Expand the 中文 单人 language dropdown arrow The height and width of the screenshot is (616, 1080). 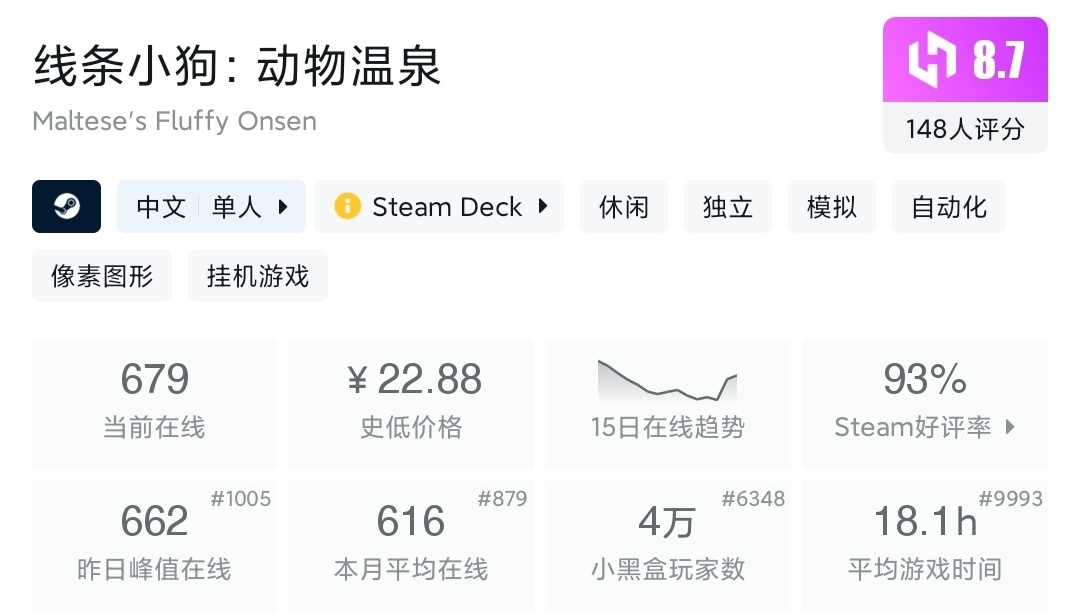(x=283, y=207)
